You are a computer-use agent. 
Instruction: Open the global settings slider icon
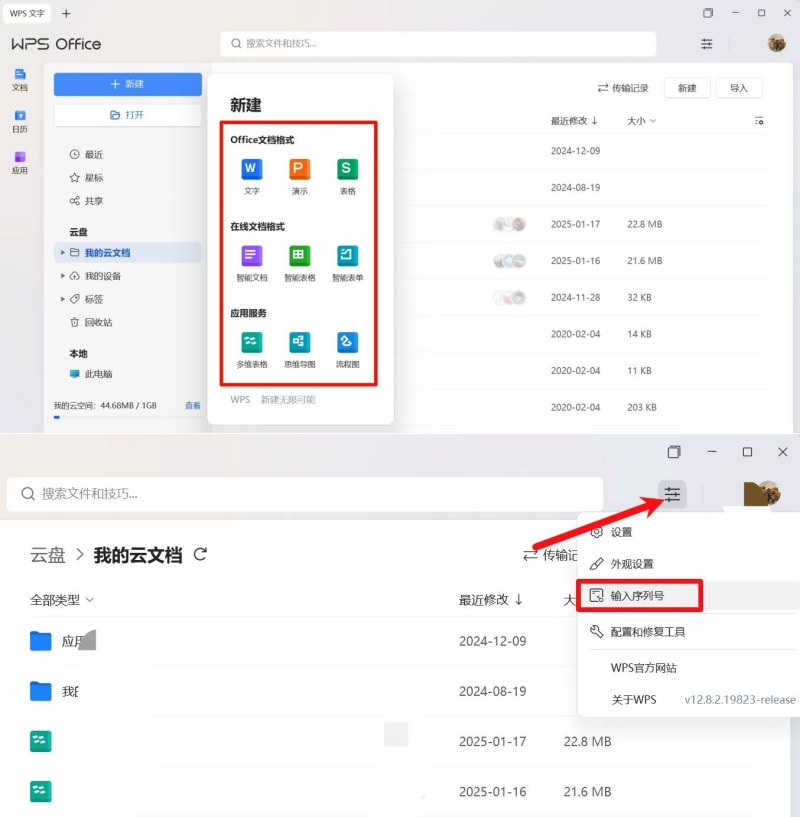(672, 493)
